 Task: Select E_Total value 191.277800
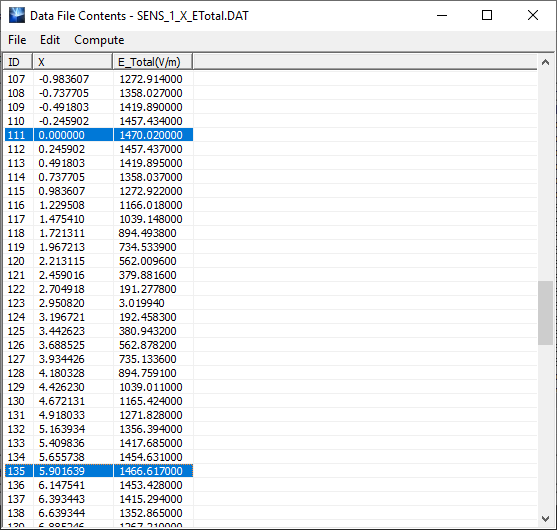[x=147, y=289]
